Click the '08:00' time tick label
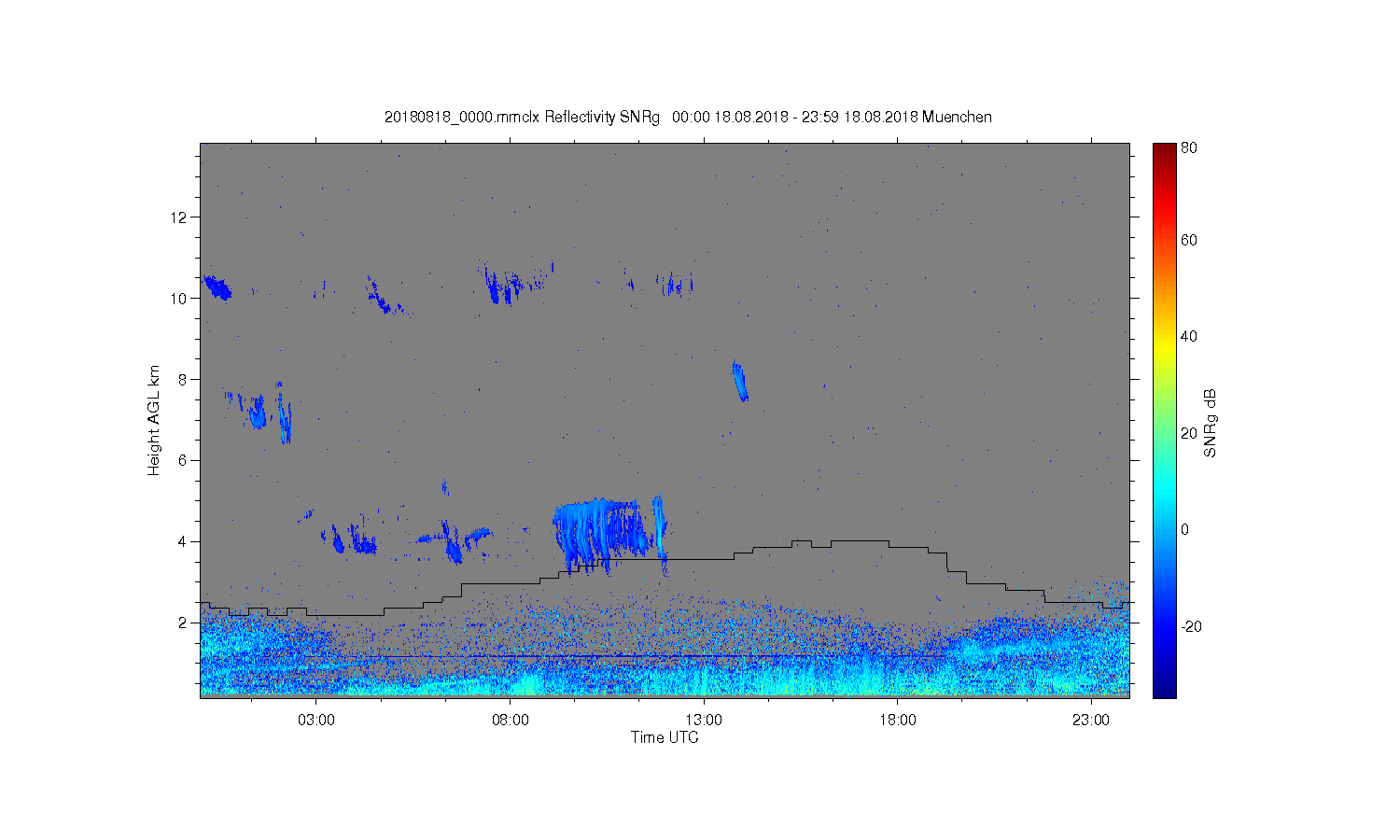 (x=510, y=721)
